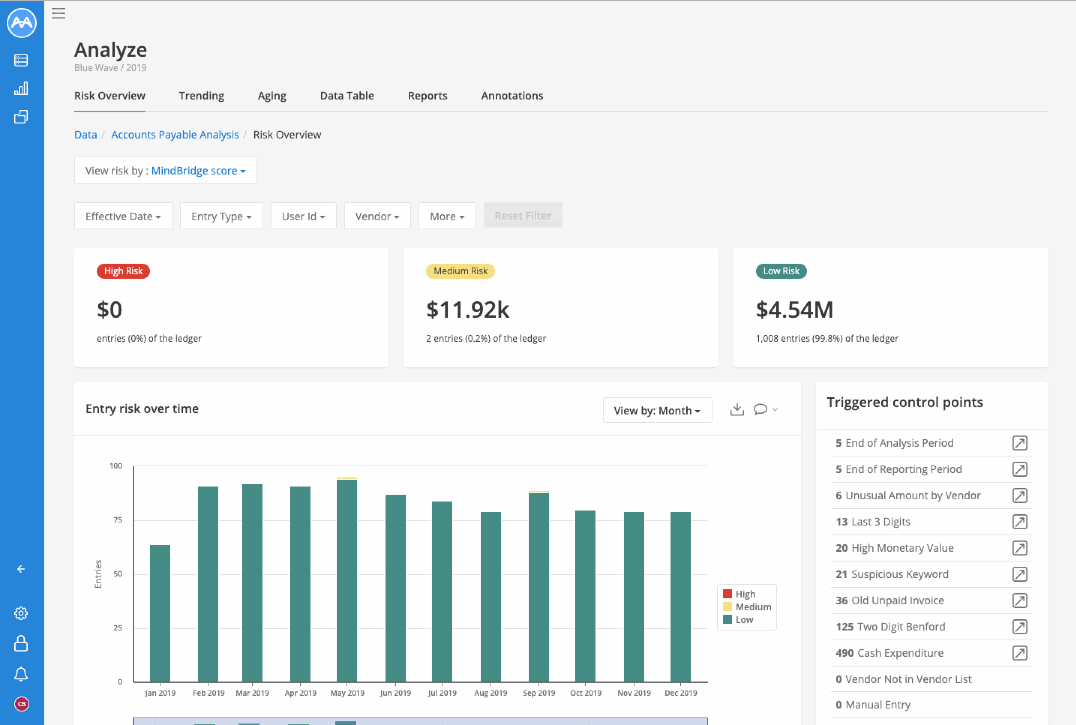Click $11.92k medium risk amount
This screenshot has height=725, width=1076.
pyautogui.click(x=468, y=310)
